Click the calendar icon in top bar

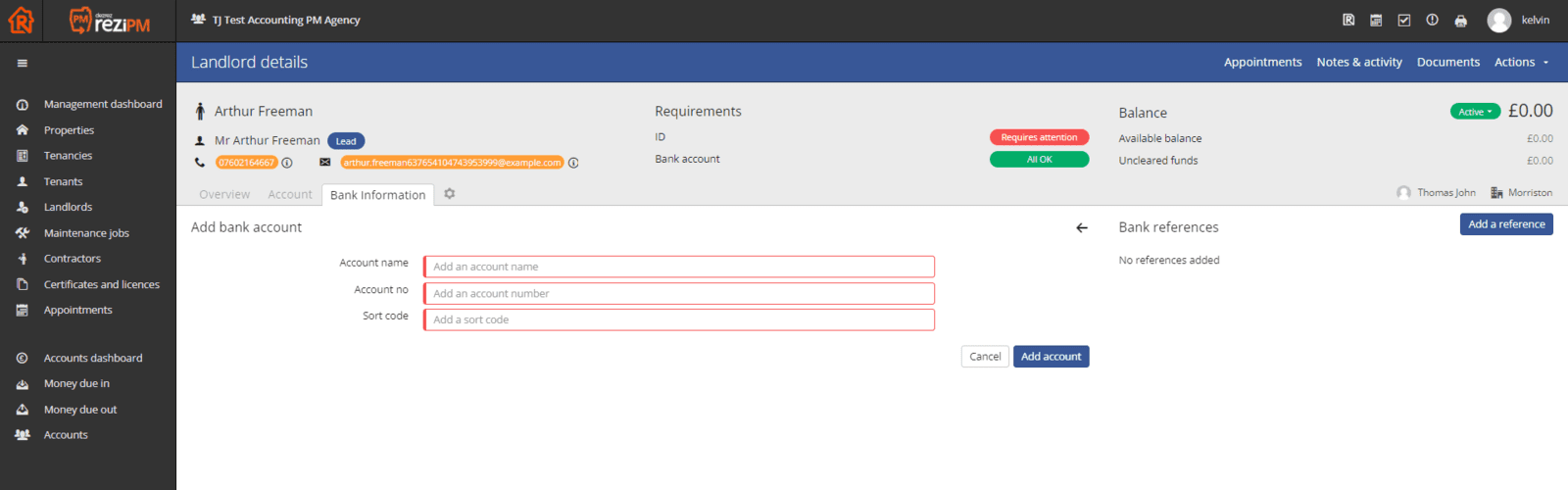(x=1376, y=21)
